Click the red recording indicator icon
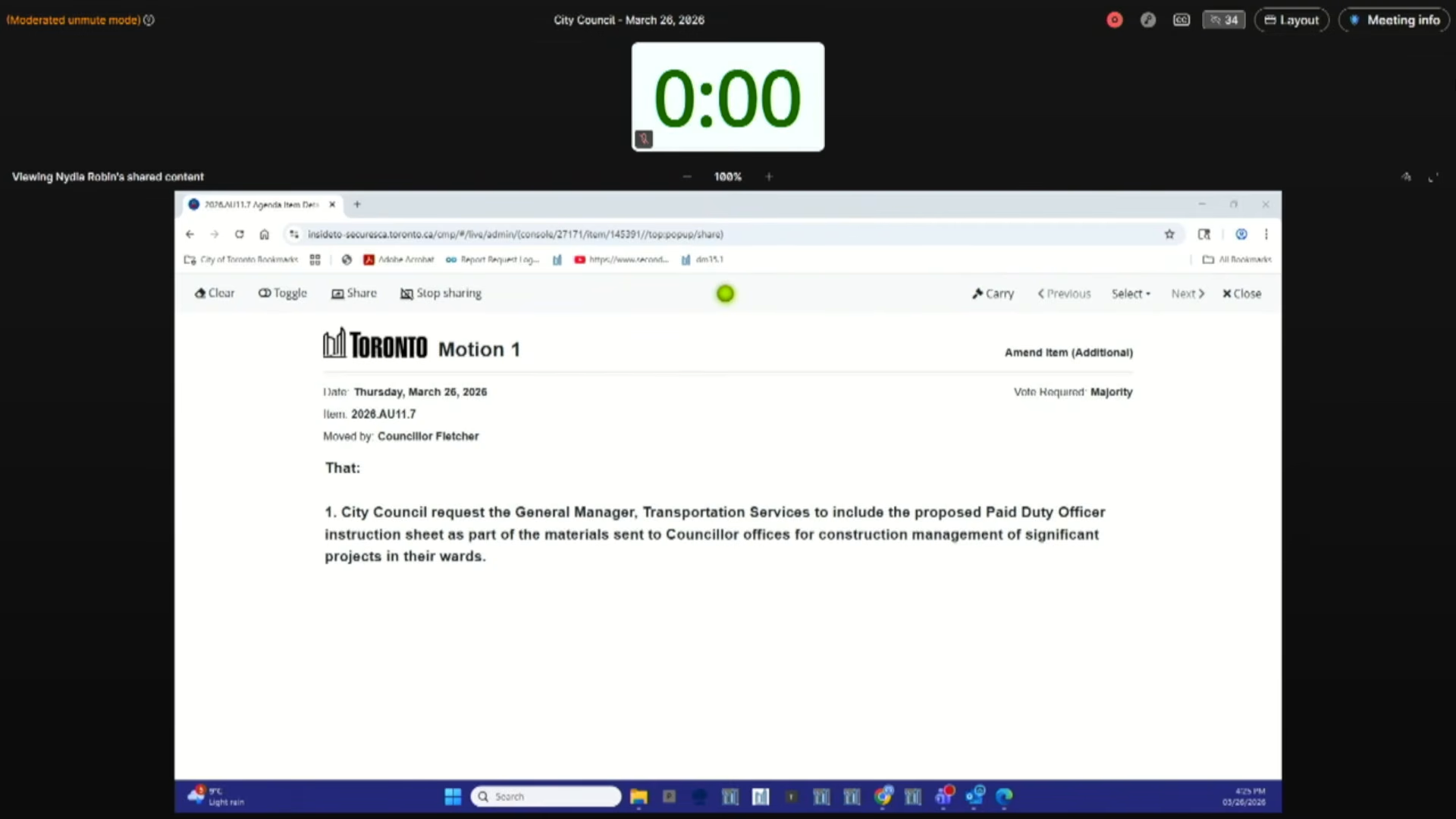 [x=1114, y=20]
